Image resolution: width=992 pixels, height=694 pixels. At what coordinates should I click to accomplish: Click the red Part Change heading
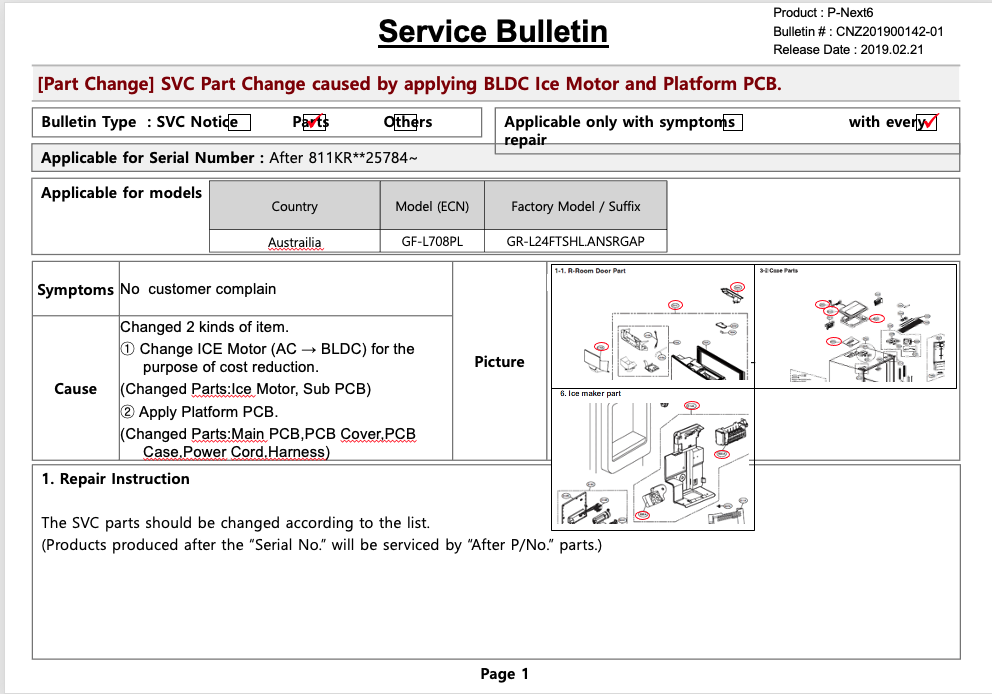point(409,84)
